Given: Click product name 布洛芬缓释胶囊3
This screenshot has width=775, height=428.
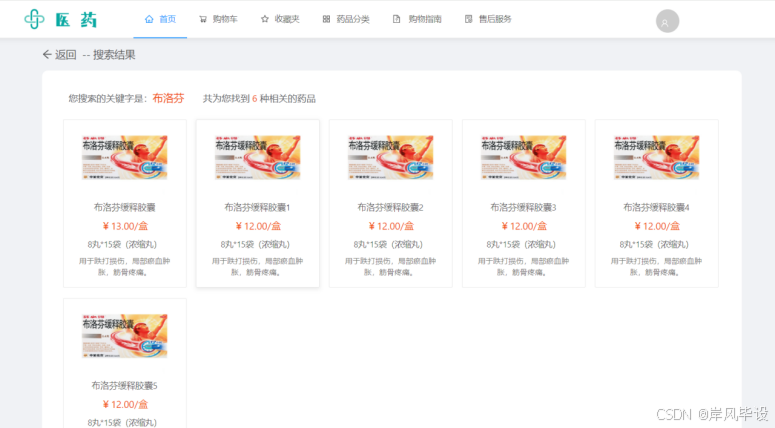Looking at the screenshot, I should pos(523,208).
